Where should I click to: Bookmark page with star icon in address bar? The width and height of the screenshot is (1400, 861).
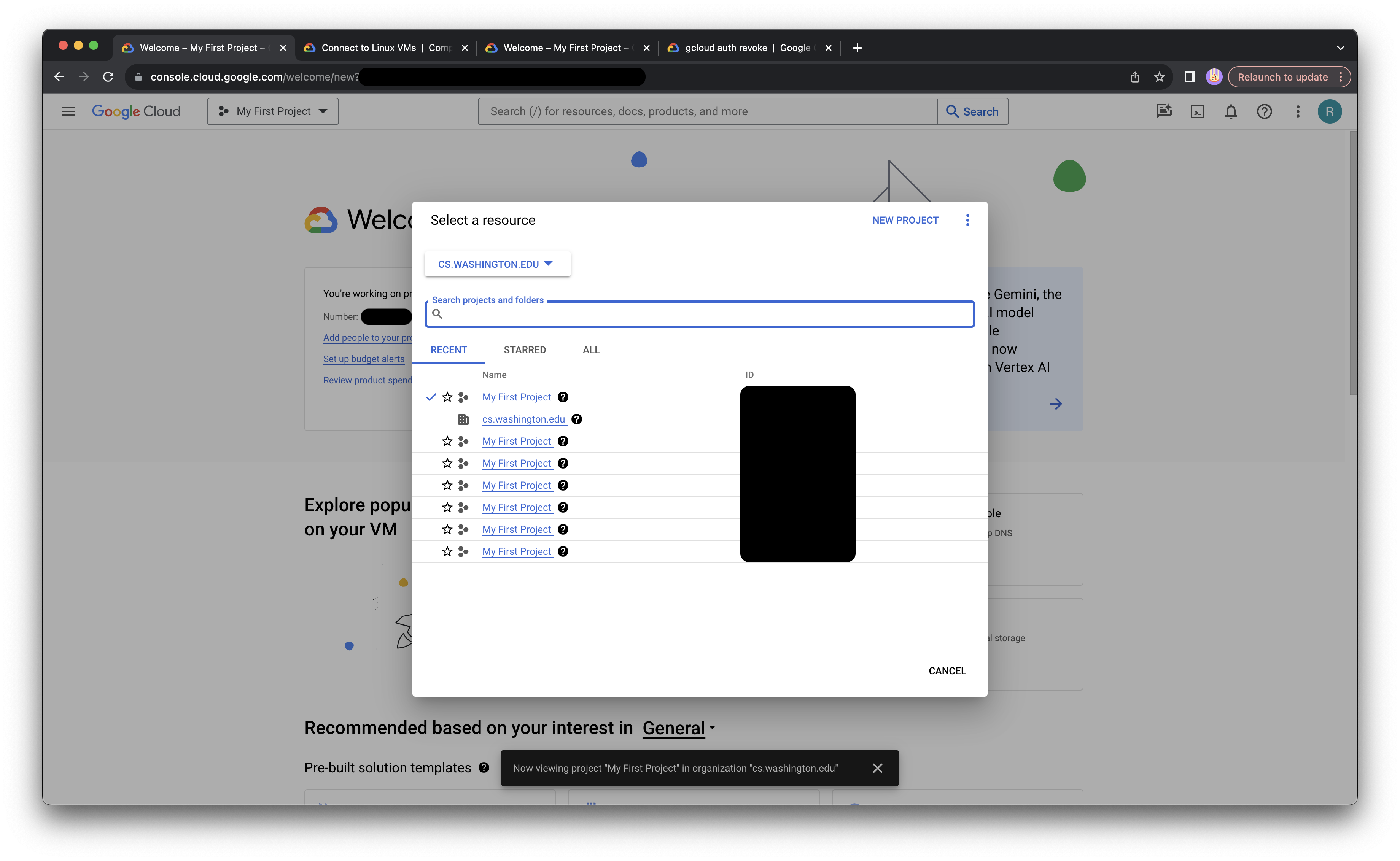click(1159, 78)
